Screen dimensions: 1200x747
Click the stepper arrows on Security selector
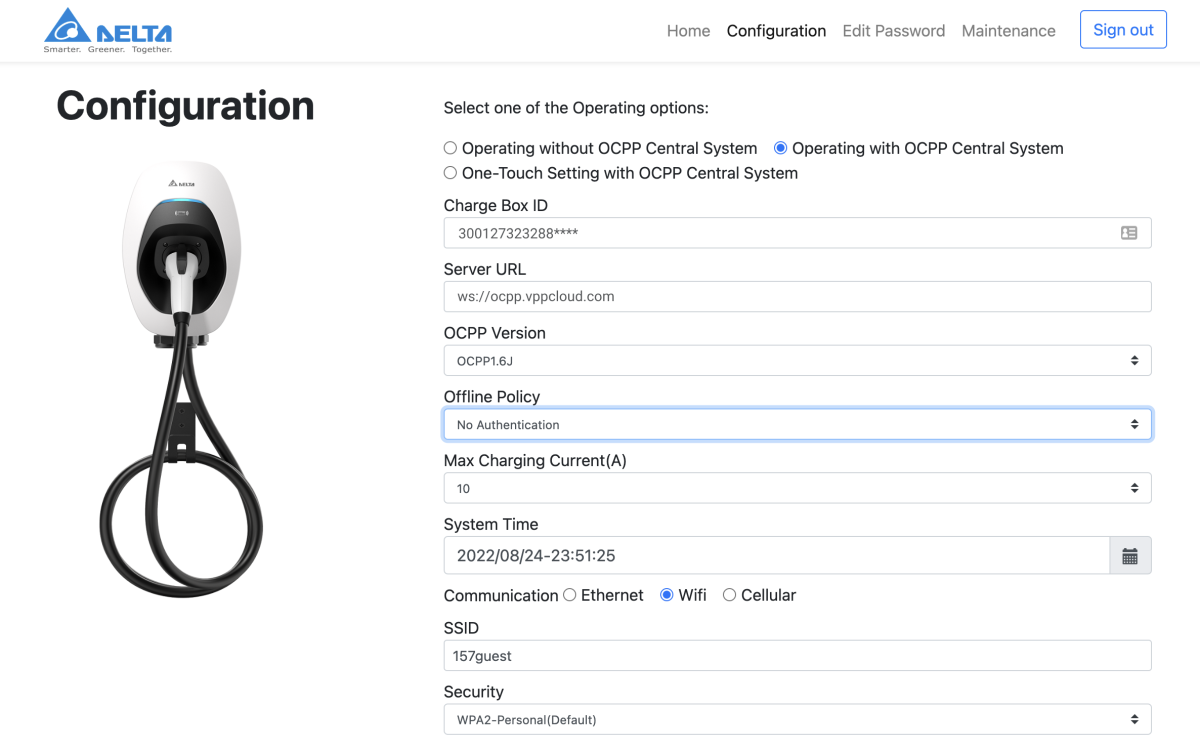tap(1134, 719)
